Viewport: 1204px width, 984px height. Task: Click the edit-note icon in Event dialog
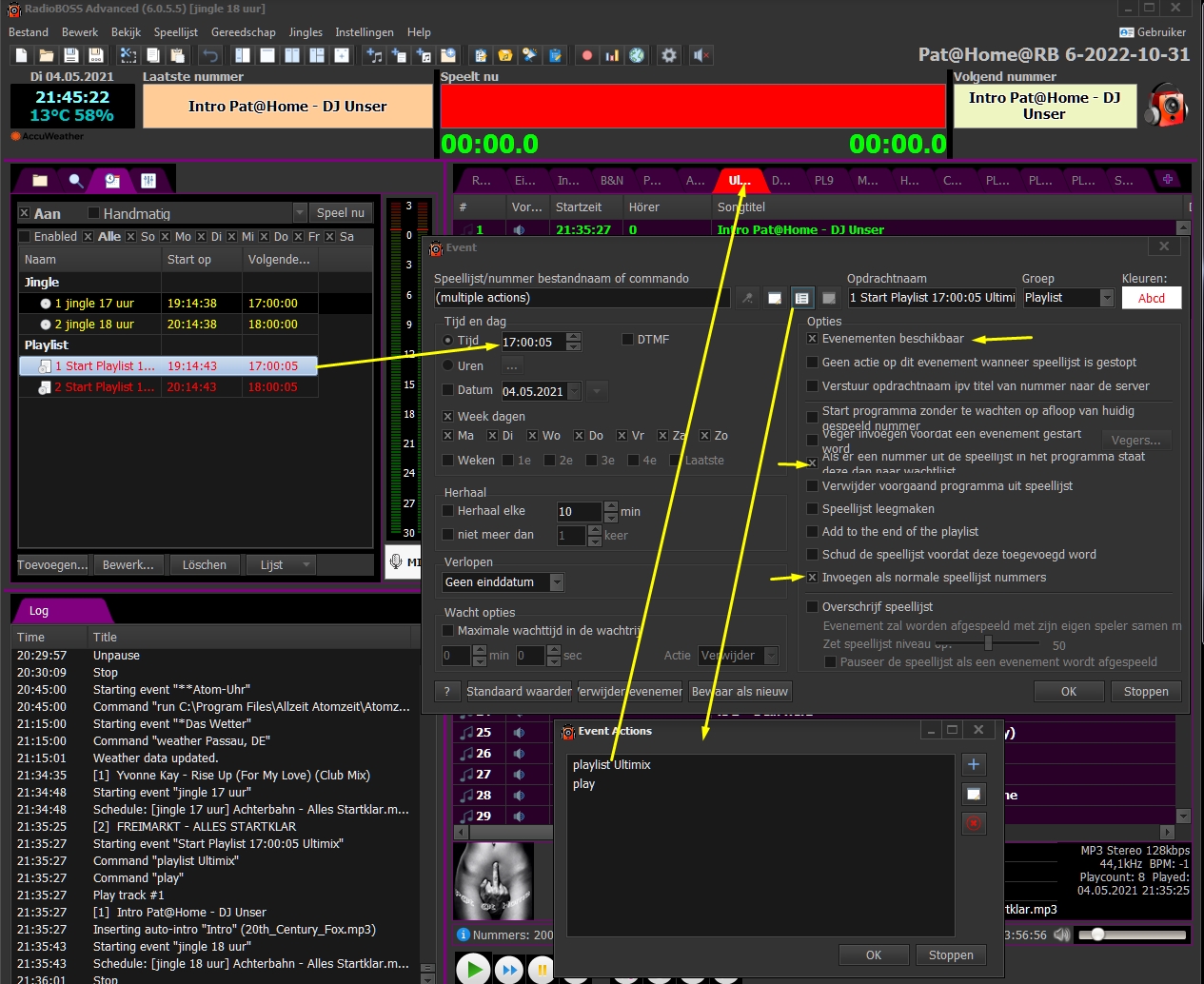pos(775,298)
